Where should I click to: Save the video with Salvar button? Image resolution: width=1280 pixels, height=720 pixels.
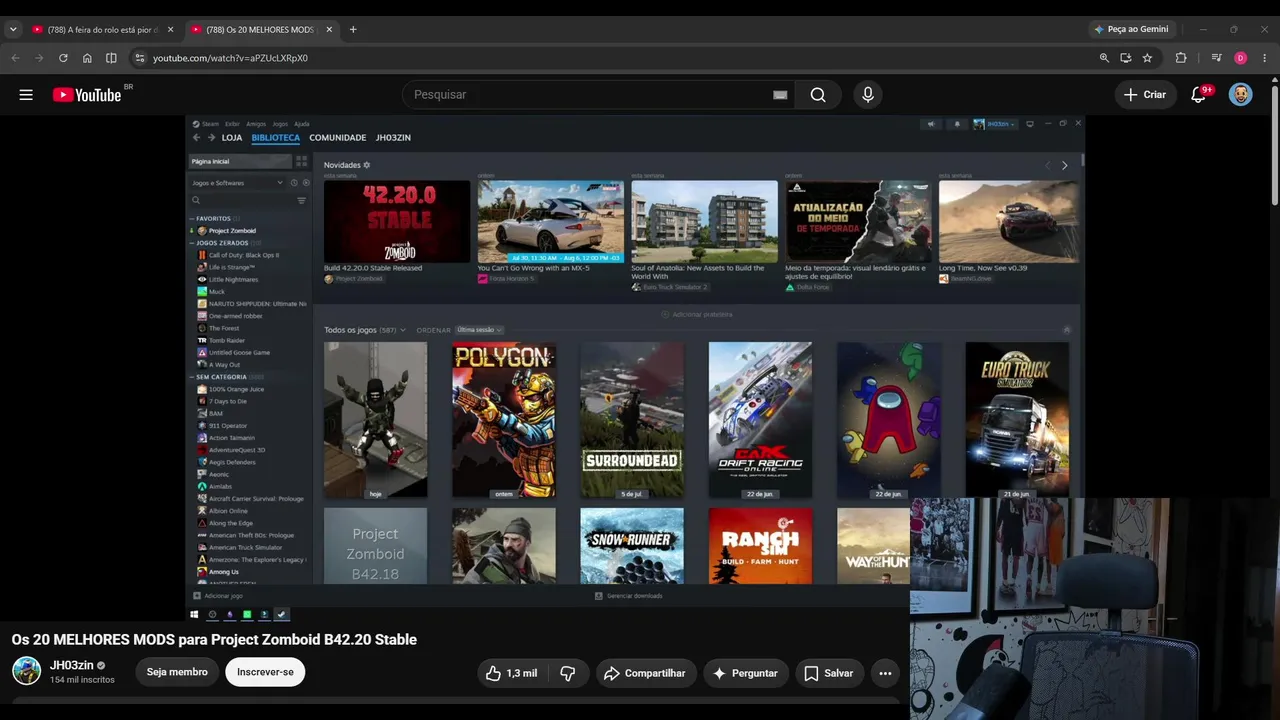(828, 673)
